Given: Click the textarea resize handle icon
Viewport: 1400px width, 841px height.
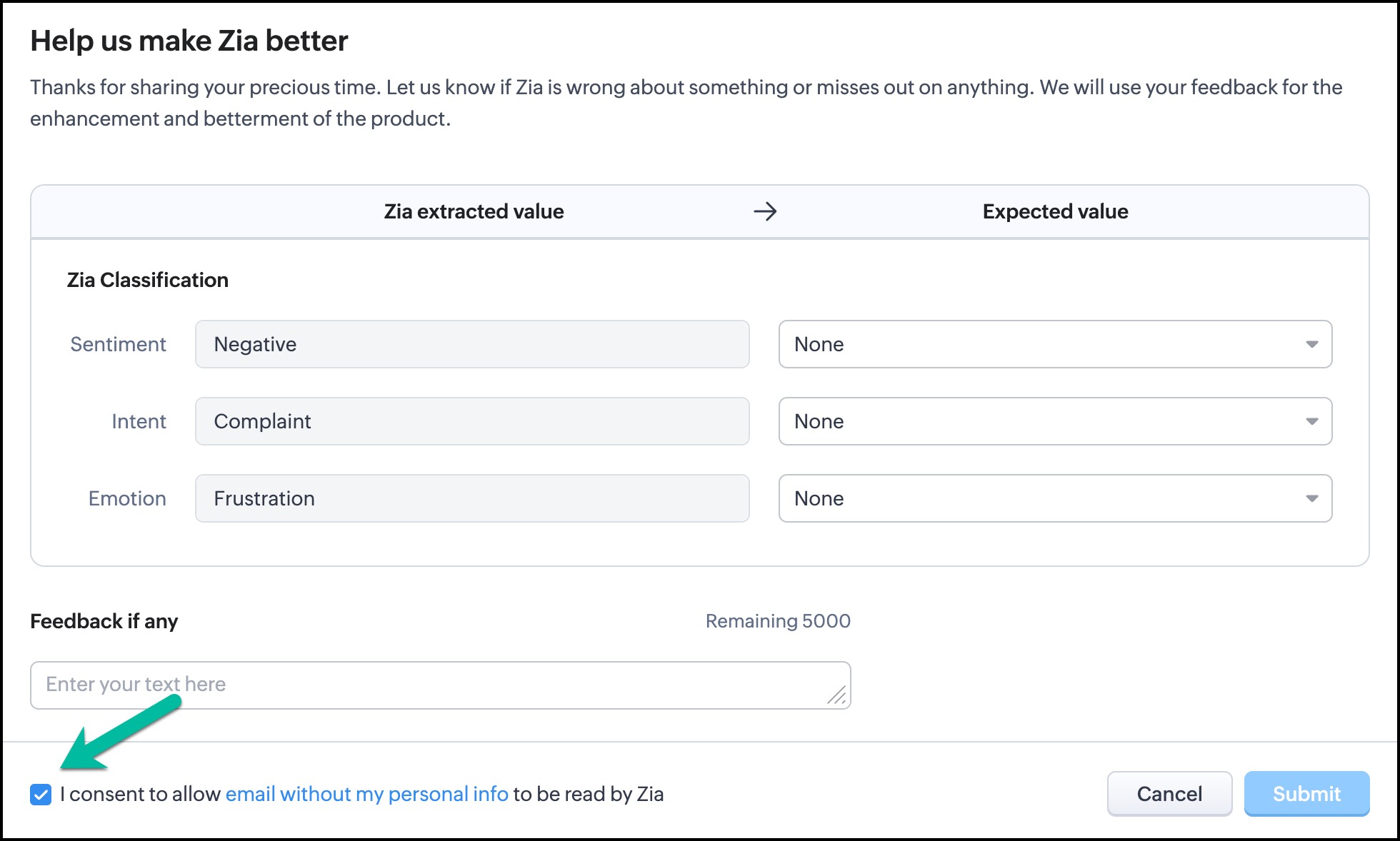Looking at the screenshot, I should pyautogui.click(x=836, y=695).
